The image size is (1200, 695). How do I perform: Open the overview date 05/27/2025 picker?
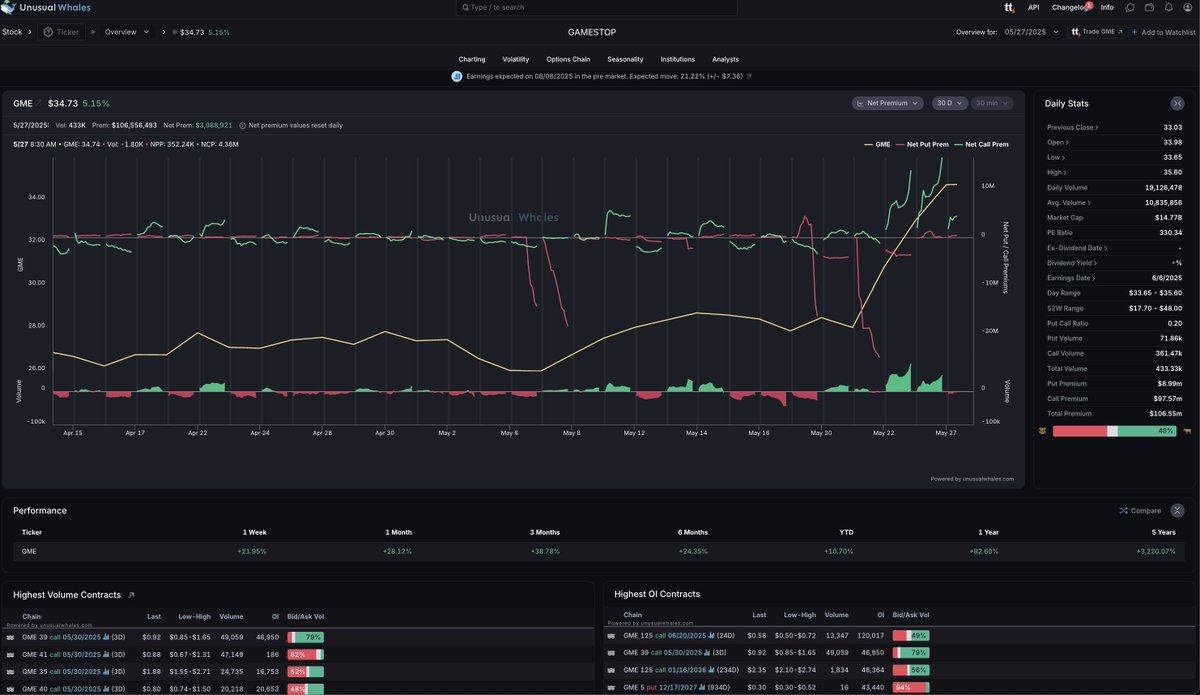point(1031,32)
